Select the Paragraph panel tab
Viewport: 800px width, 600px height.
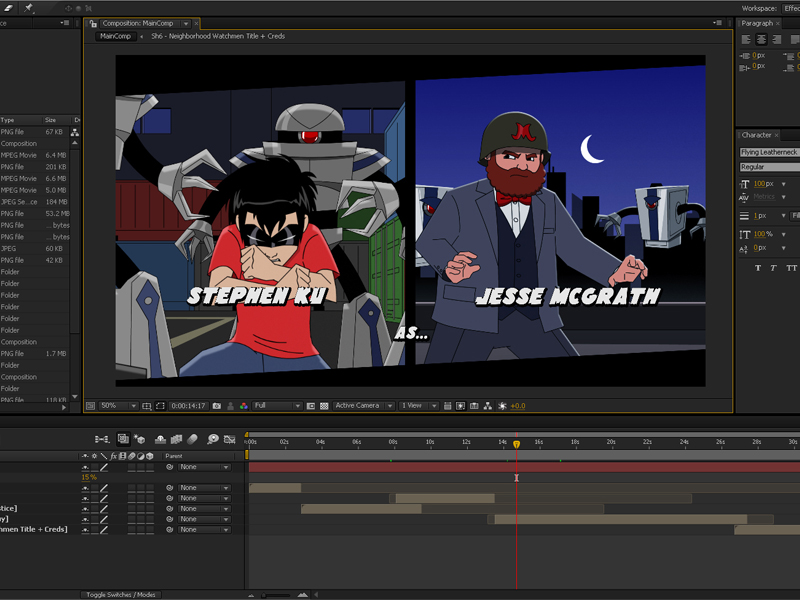[x=757, y=23]
